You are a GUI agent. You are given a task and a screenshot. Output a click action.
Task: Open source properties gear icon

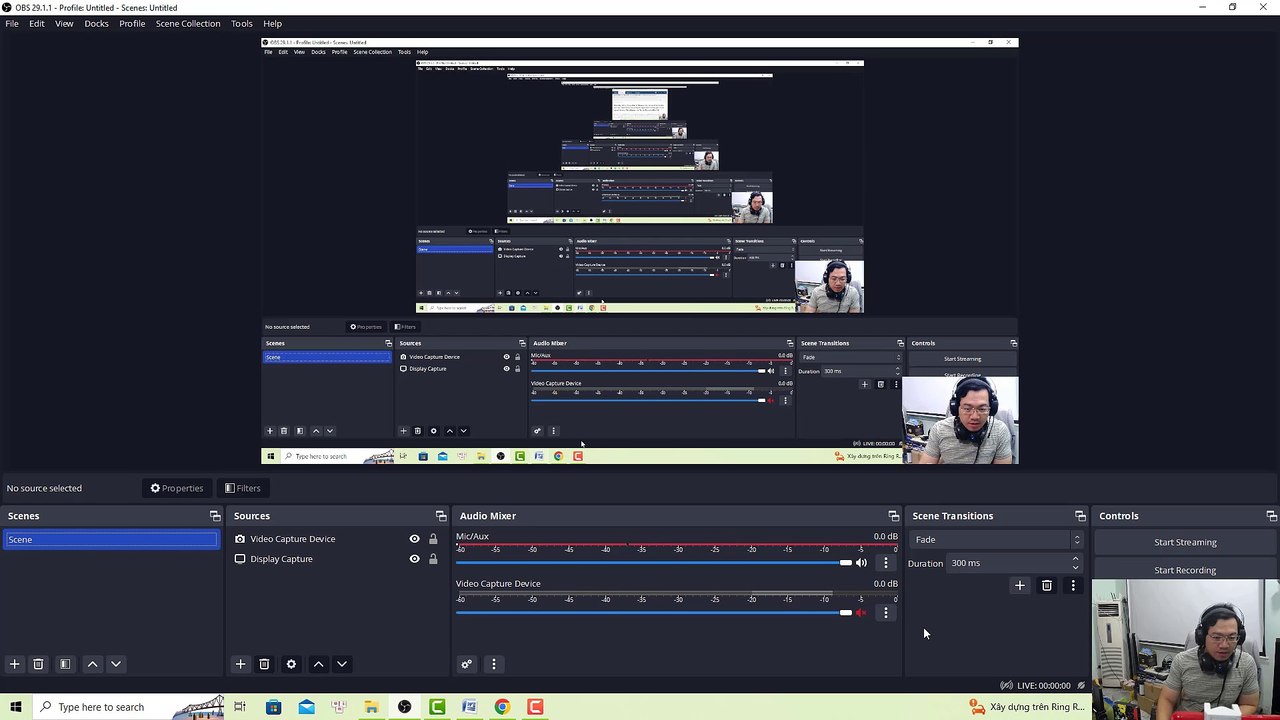[291, 664]
